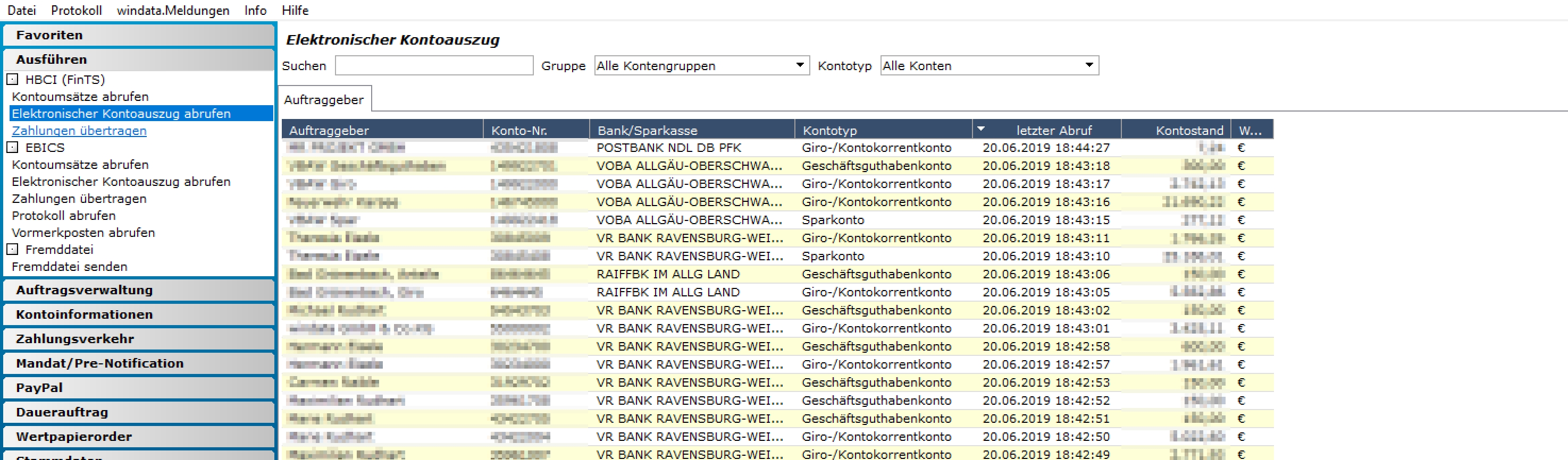Select RAIFFBK IM ALLG LAND Geschäftsguthabenkonto row
Viewport: 1568px width, 460px height.
[x=777, y=275]
